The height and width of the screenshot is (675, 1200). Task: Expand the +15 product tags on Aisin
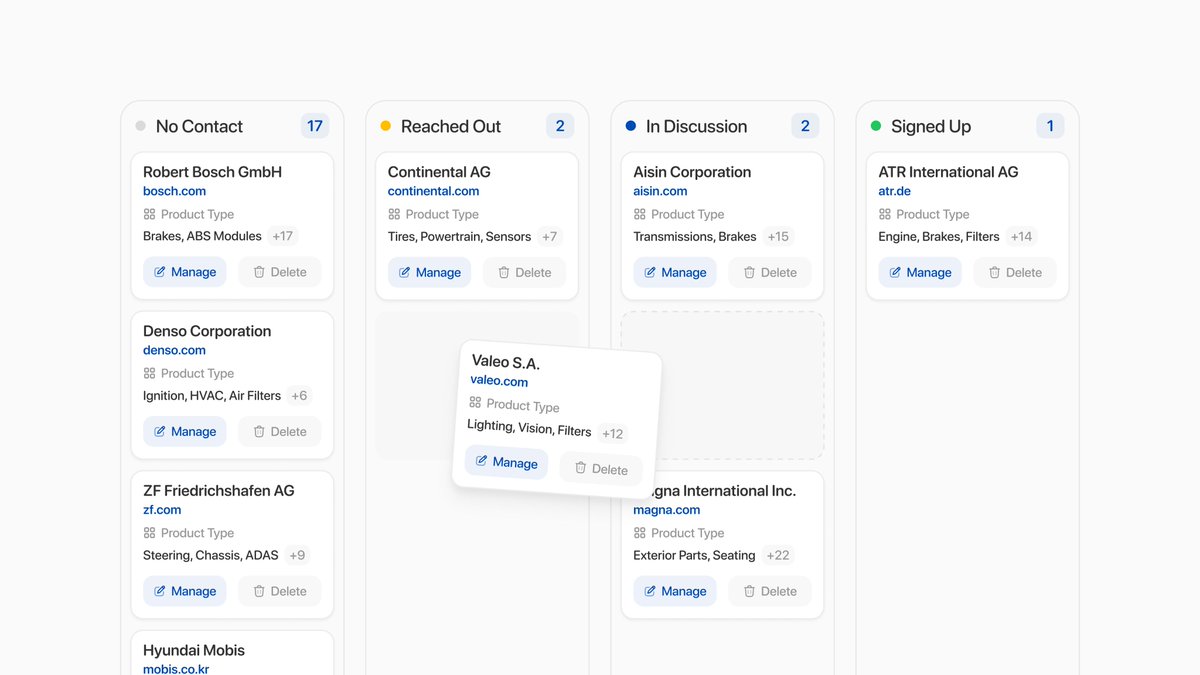[x=778, y=236]
